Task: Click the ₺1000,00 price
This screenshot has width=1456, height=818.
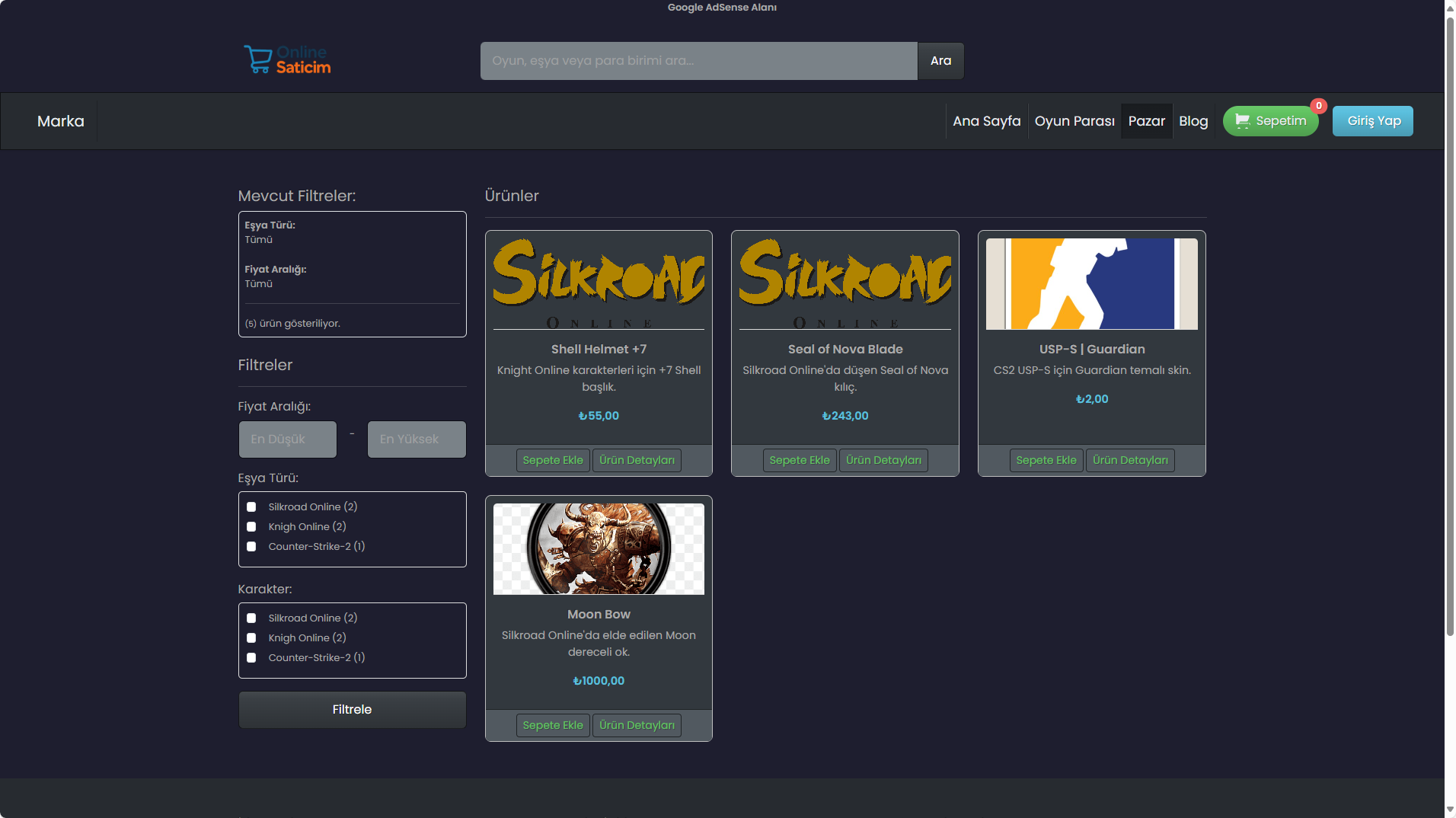Action: point(599,681)
